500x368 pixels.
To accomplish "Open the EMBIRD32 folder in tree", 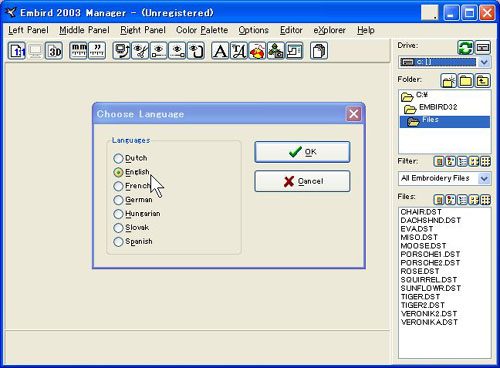I will pos(438,107).
